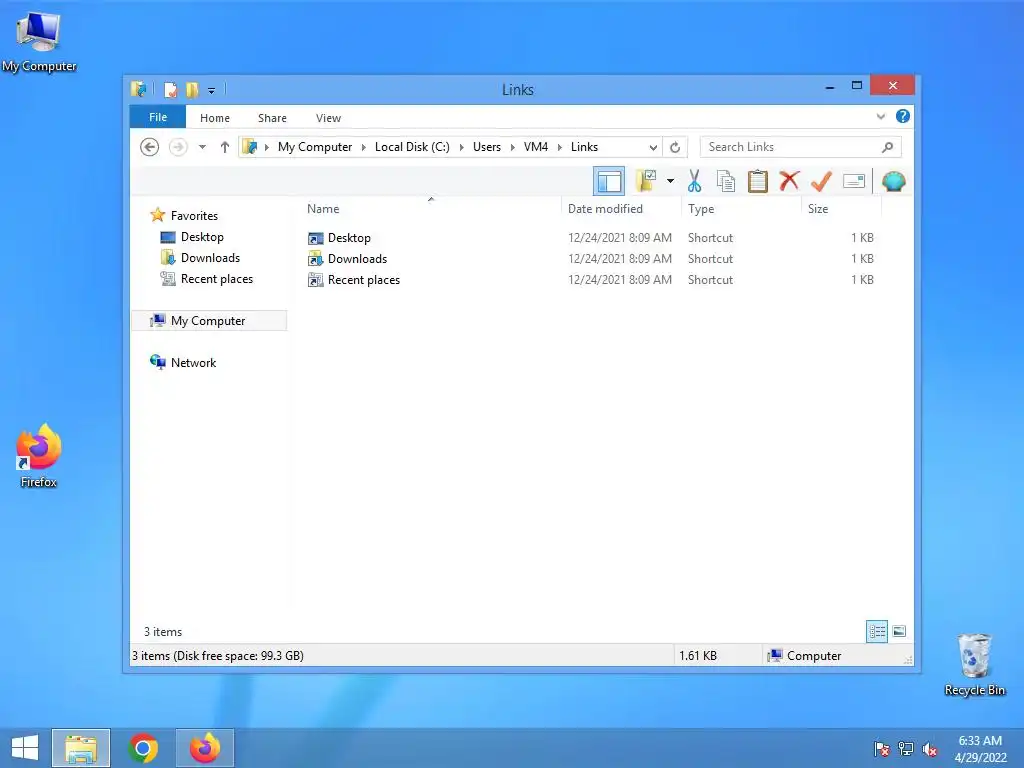Toggle the navigation pane toolbar button

click(609, 181)
